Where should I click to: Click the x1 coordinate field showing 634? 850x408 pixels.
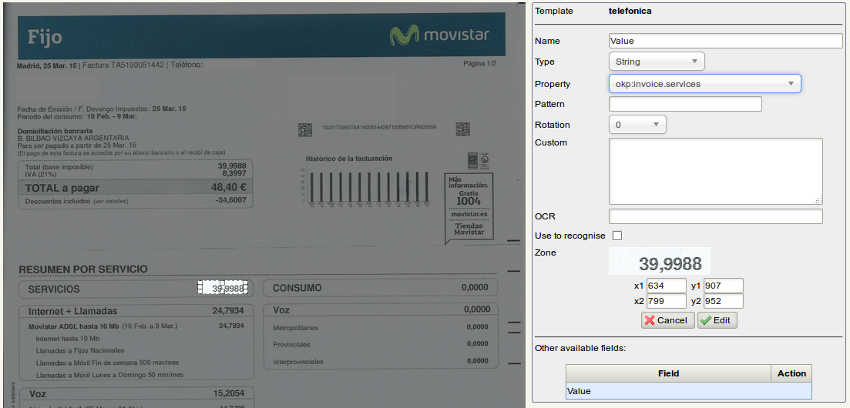pos(666,286)
